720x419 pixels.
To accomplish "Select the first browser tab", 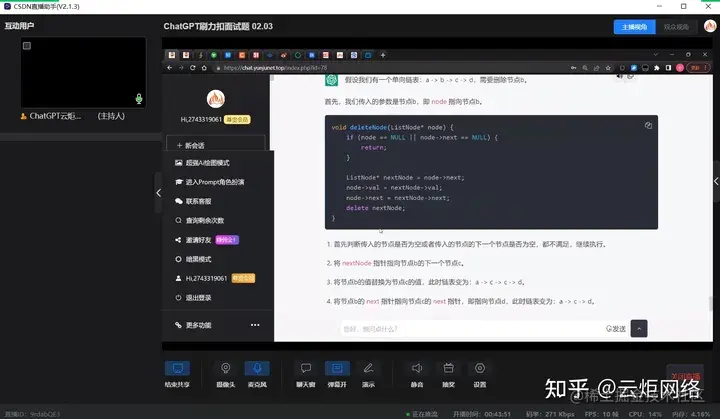I will click(172, 55).
